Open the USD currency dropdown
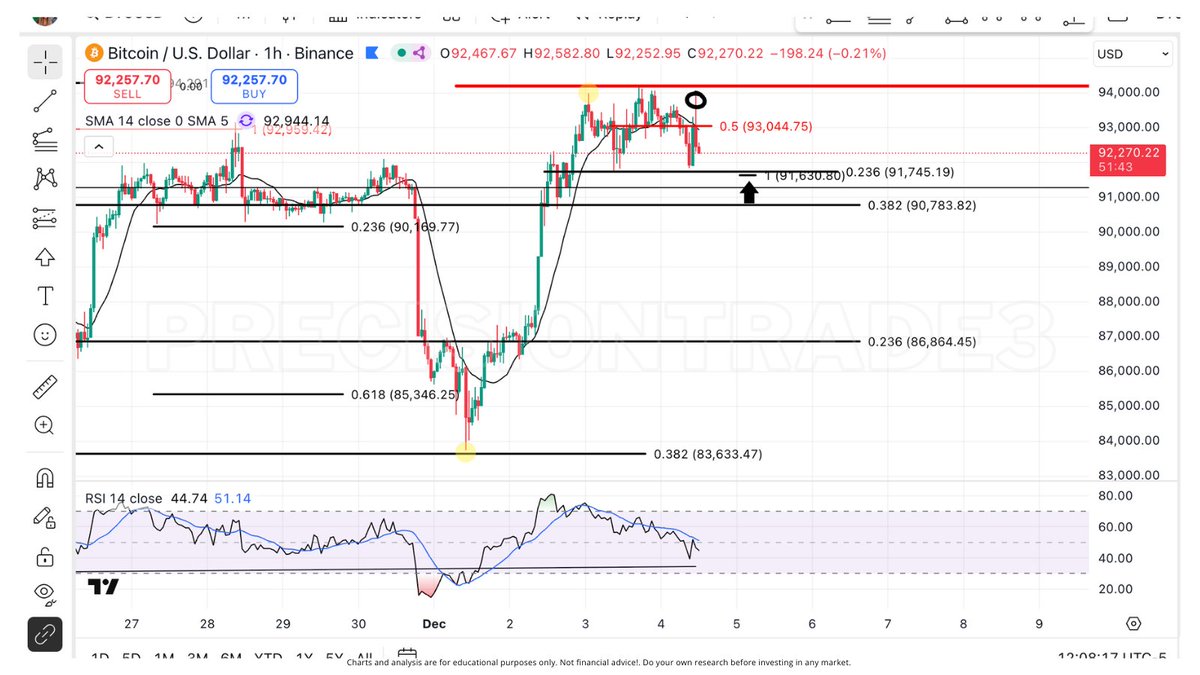Image resolution: width=1200 pixels, height=675 pixels. pyautogui.click(x=1133, y=54)
